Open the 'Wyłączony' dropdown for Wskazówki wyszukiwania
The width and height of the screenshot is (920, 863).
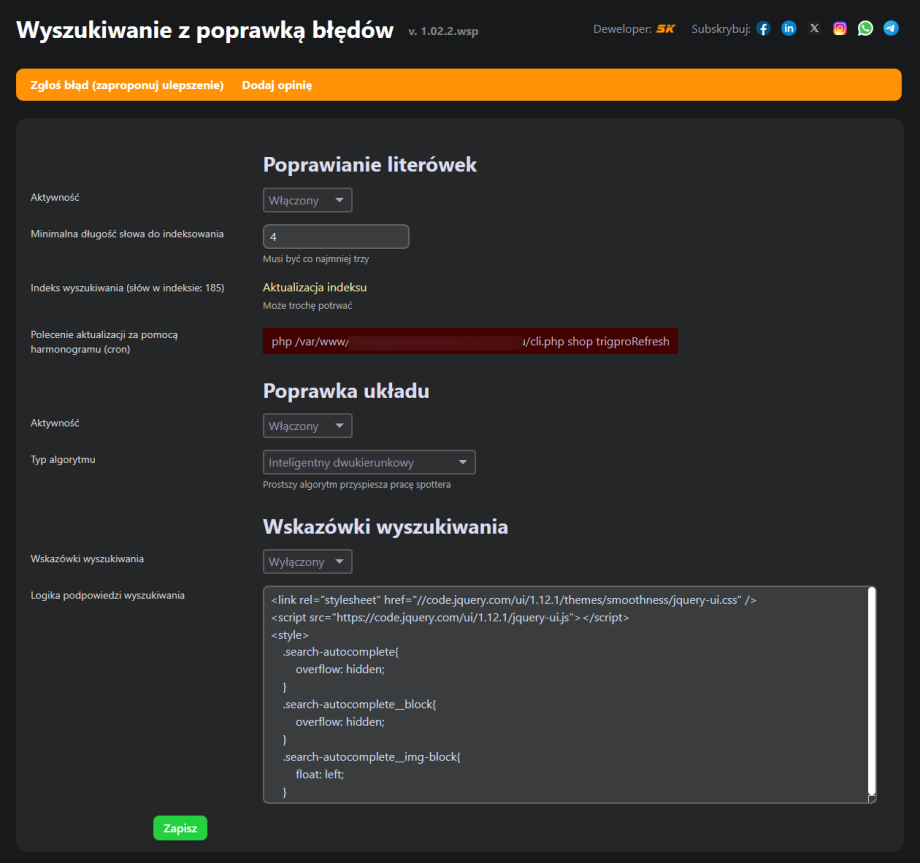307,561
